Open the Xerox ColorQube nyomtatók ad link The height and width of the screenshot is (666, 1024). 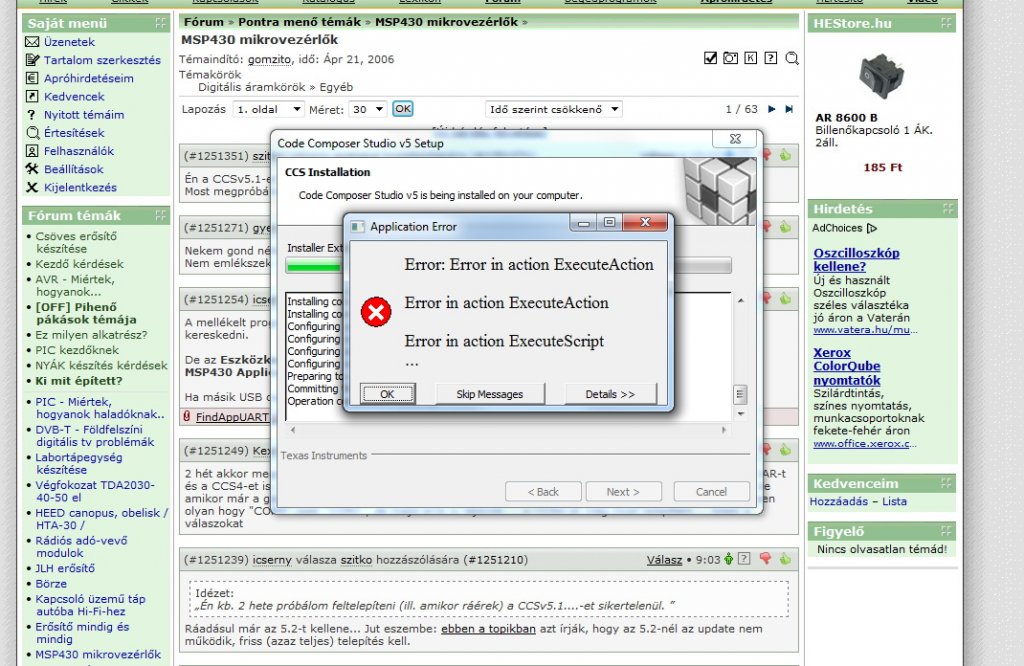[846, 366]
